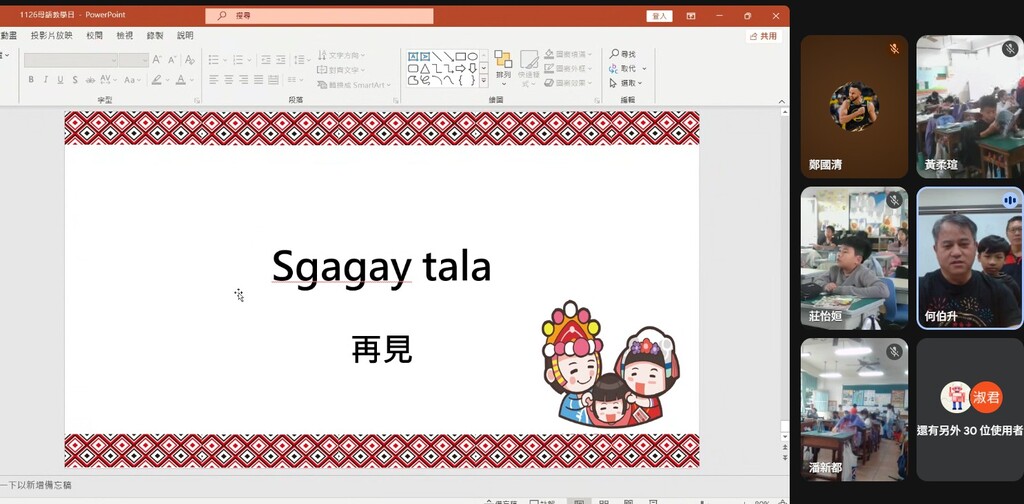The image size is (1024, 504).
Task: Open the Slide Show (投影片放映) tab
Action: (51, 35)
